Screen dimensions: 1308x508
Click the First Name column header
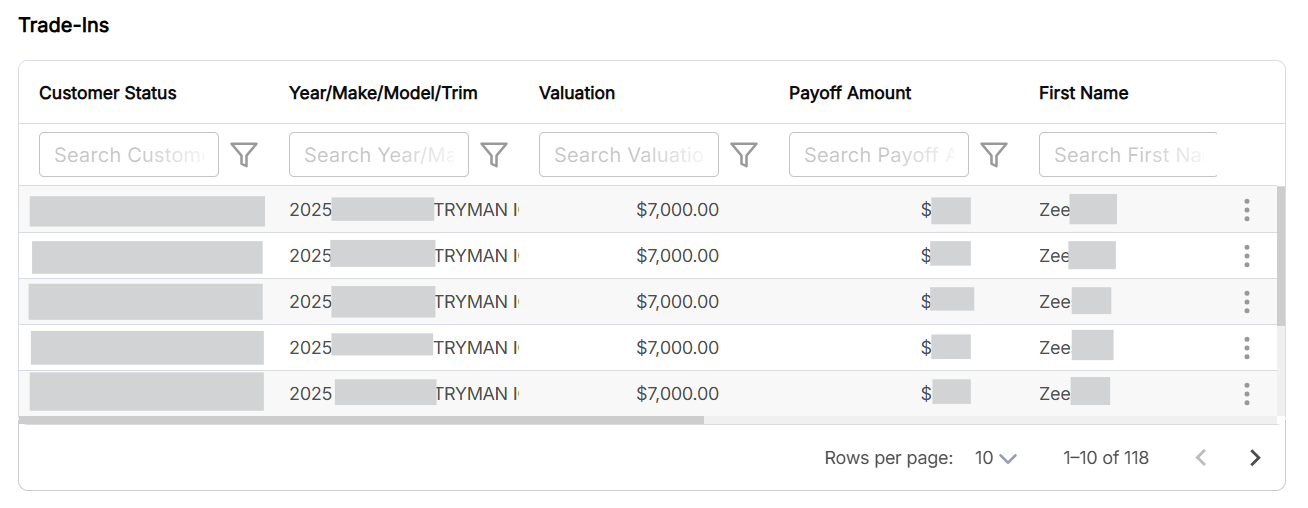click(1083, 93)
